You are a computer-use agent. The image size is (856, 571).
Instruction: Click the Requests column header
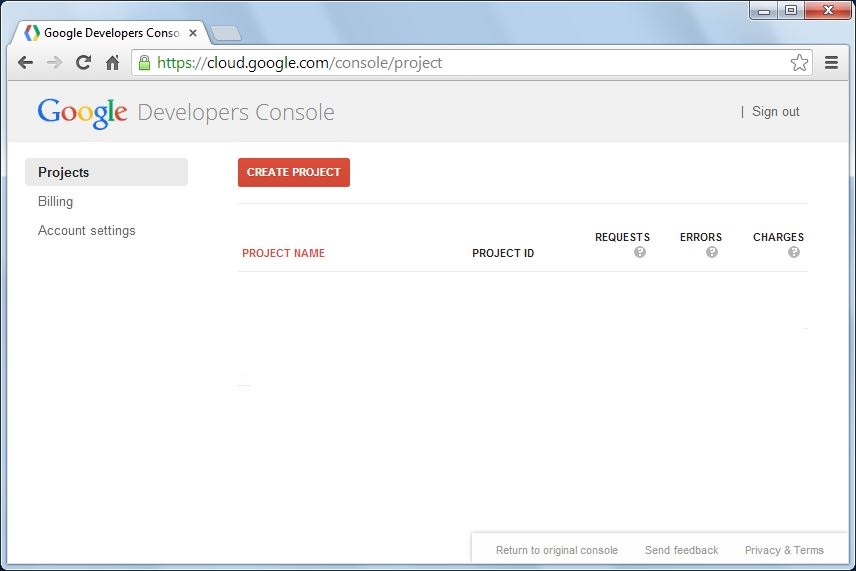point(622,237)
